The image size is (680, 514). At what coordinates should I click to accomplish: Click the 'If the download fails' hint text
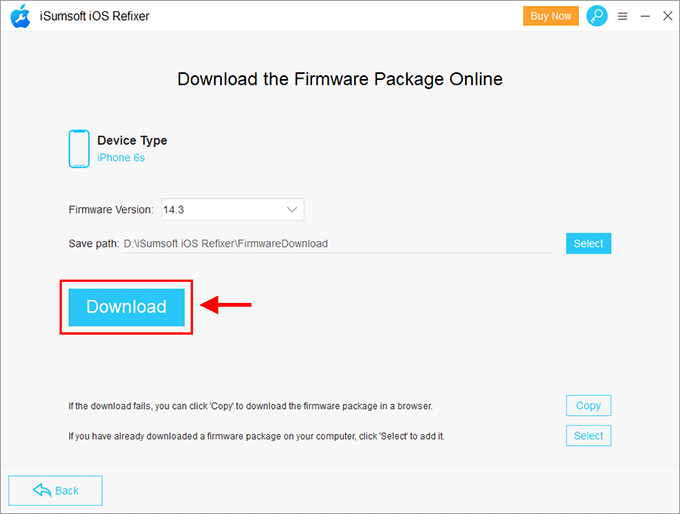[250, 406]
